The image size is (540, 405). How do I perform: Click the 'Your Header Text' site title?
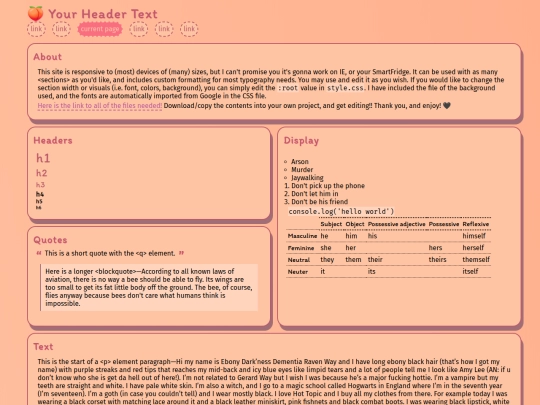click(x=103, y=14)
